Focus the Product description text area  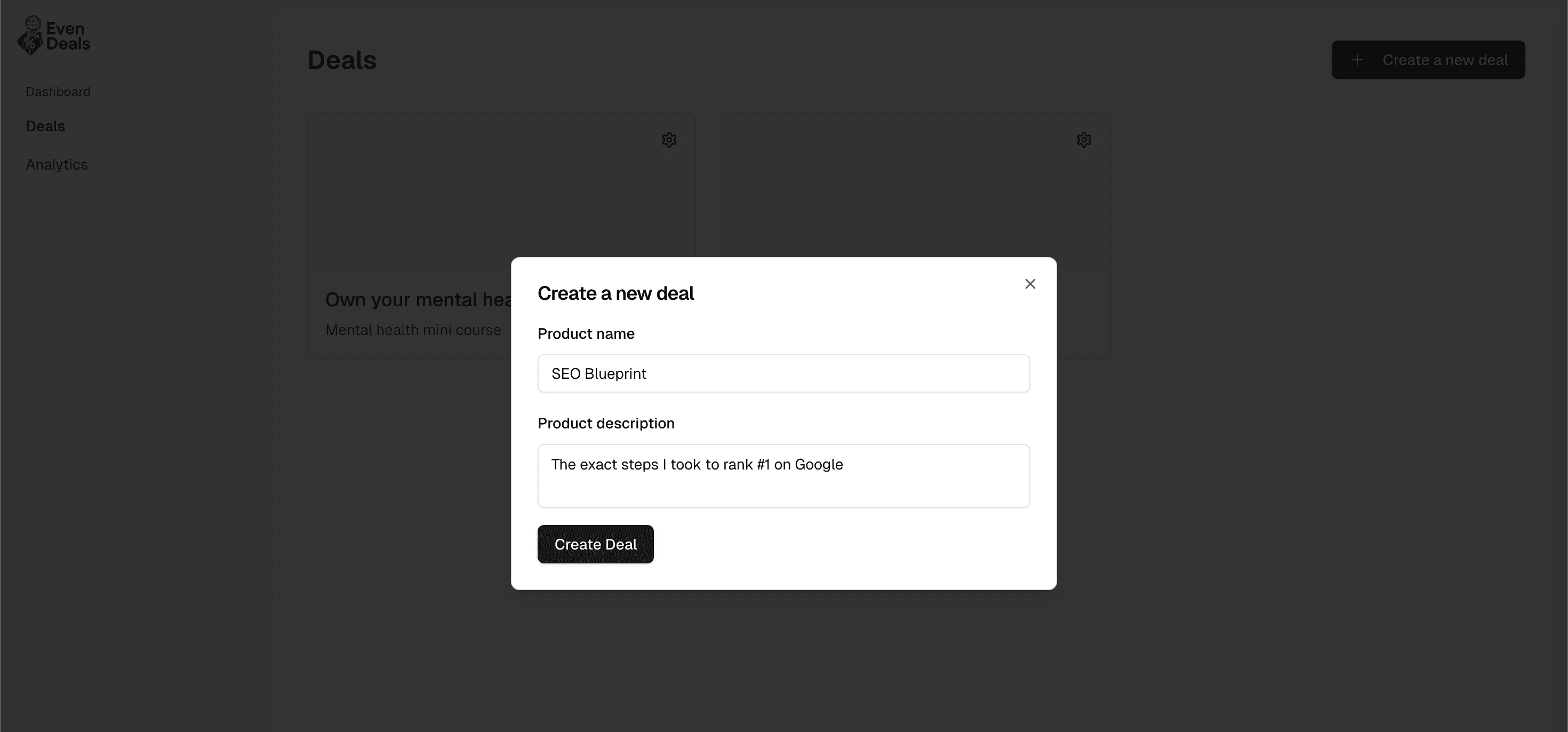point(783,475)
